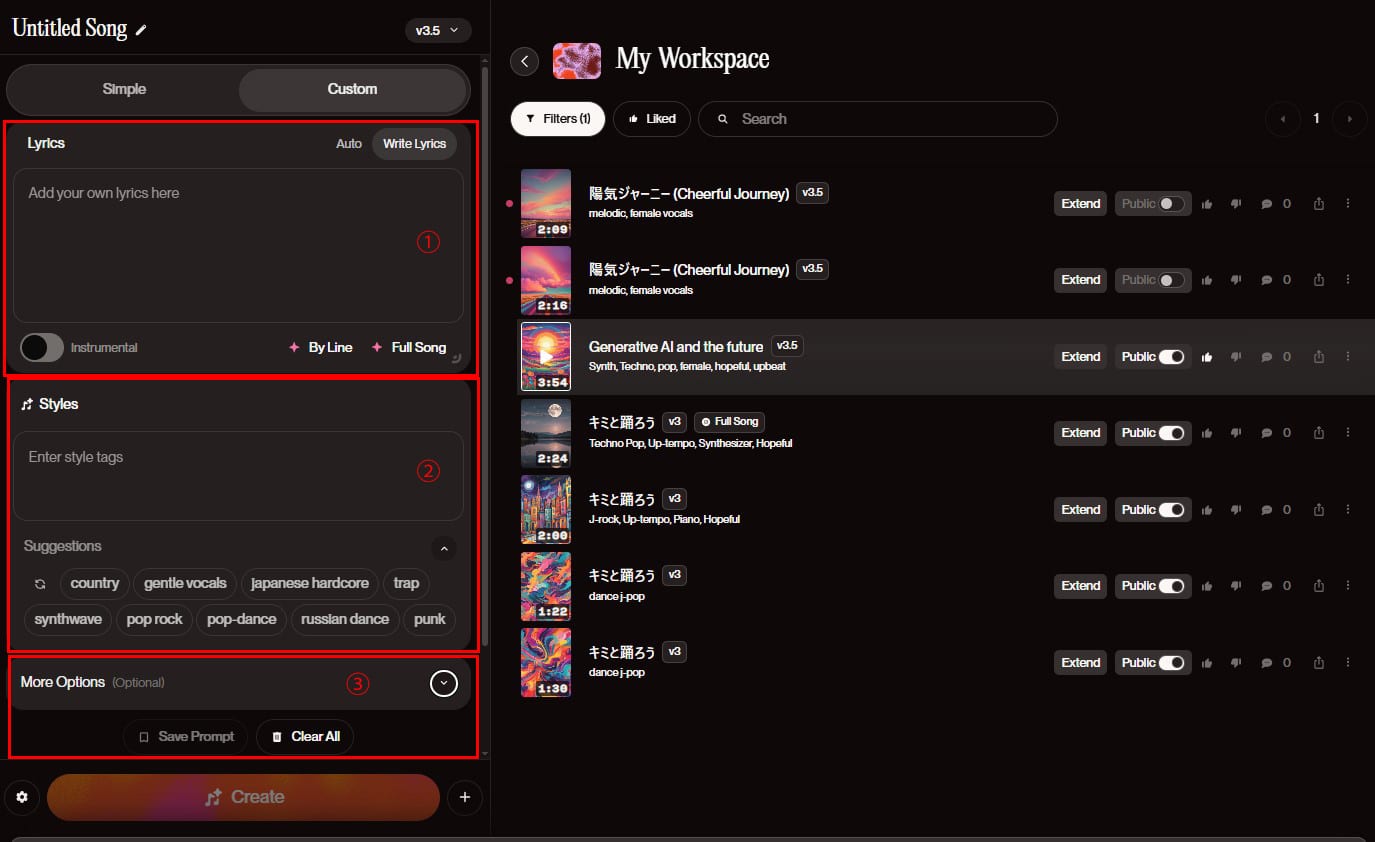Click Clear All button

coord(306,737)
